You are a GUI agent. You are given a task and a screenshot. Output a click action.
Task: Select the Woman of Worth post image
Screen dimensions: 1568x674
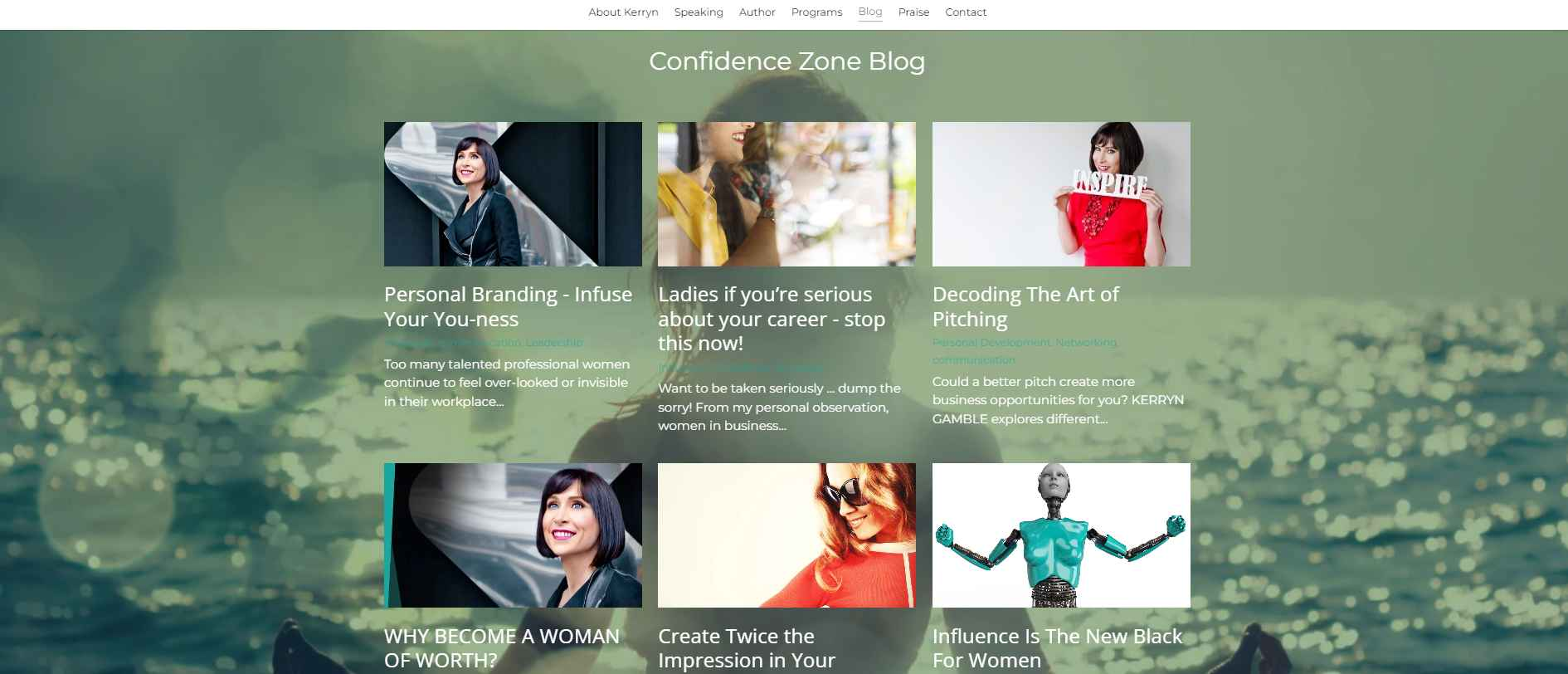pos(513,535)
